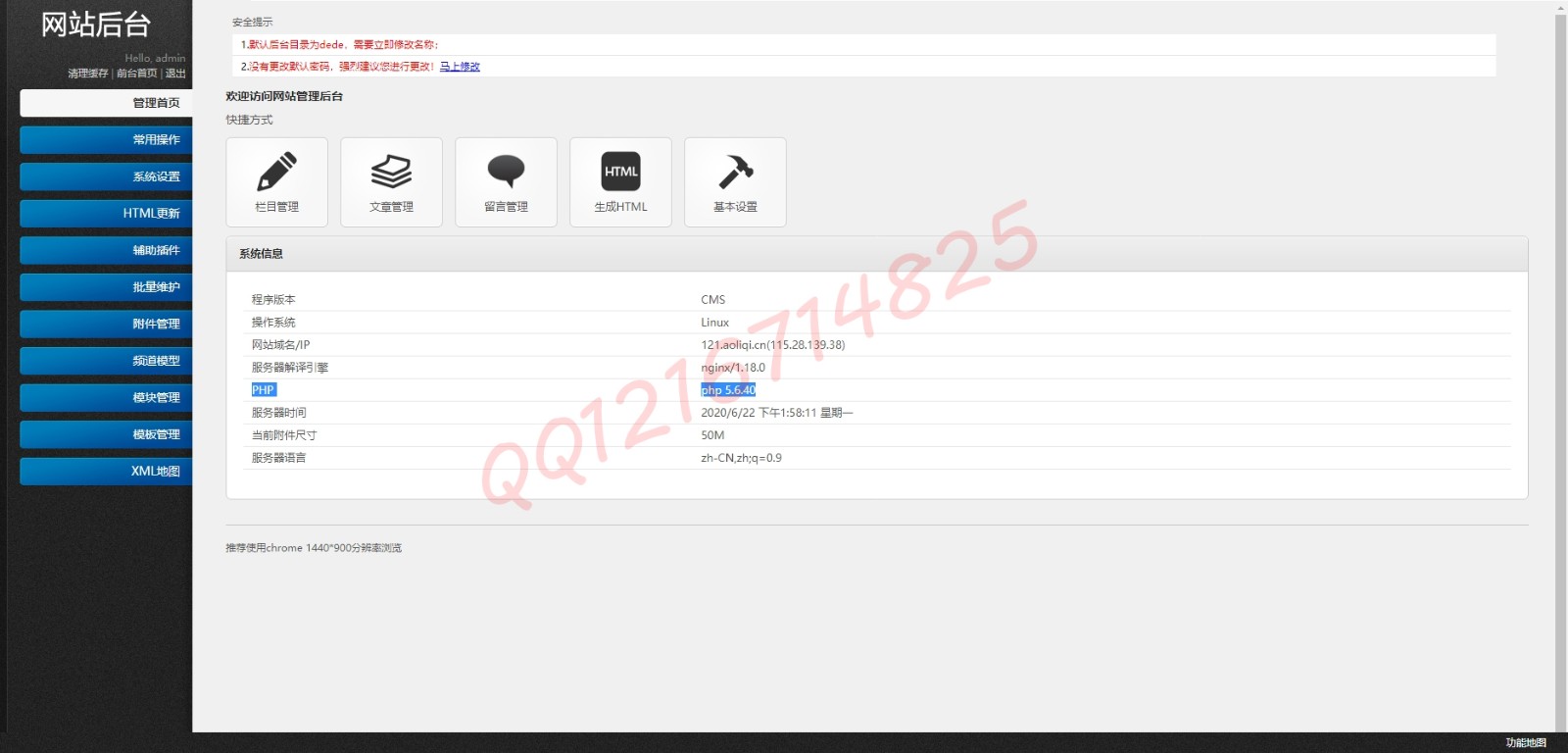1568x753 pixels.
Task: Open 附件管理 sidebar menu
Action: pyautogui.click(x=106, y=324)
